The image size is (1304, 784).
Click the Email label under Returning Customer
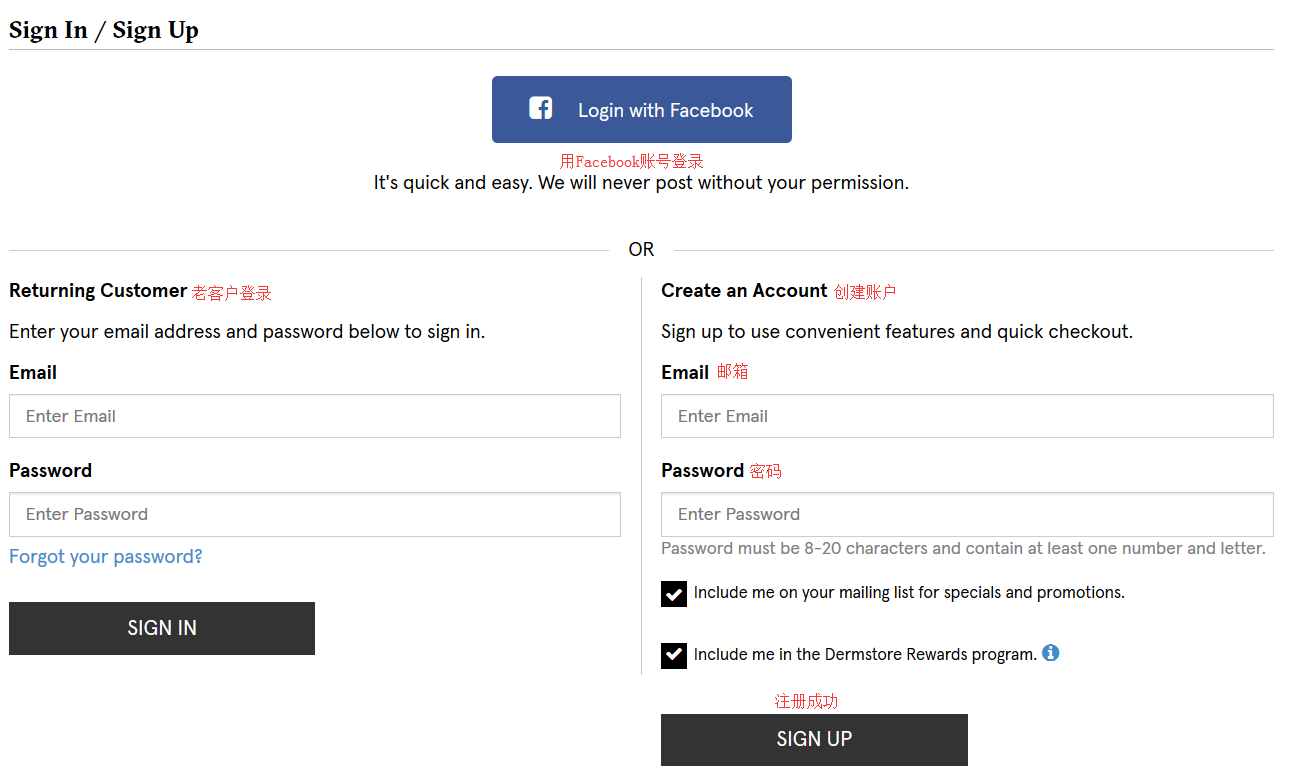[33, 373]
